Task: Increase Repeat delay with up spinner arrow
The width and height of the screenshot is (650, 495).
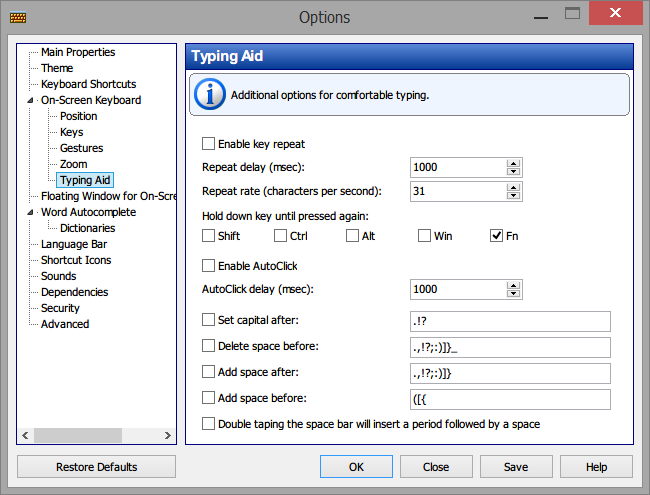Action: pos(514,163)
